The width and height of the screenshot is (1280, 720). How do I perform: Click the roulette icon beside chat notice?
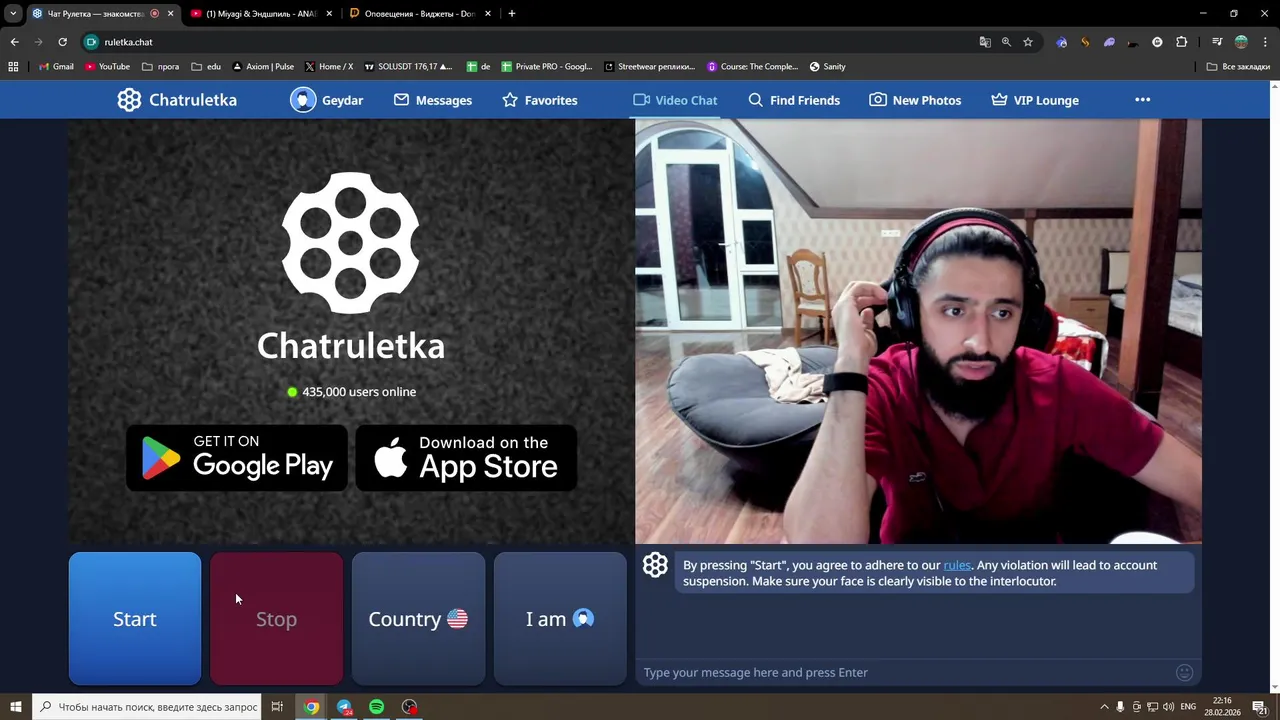tap(655, 565)
